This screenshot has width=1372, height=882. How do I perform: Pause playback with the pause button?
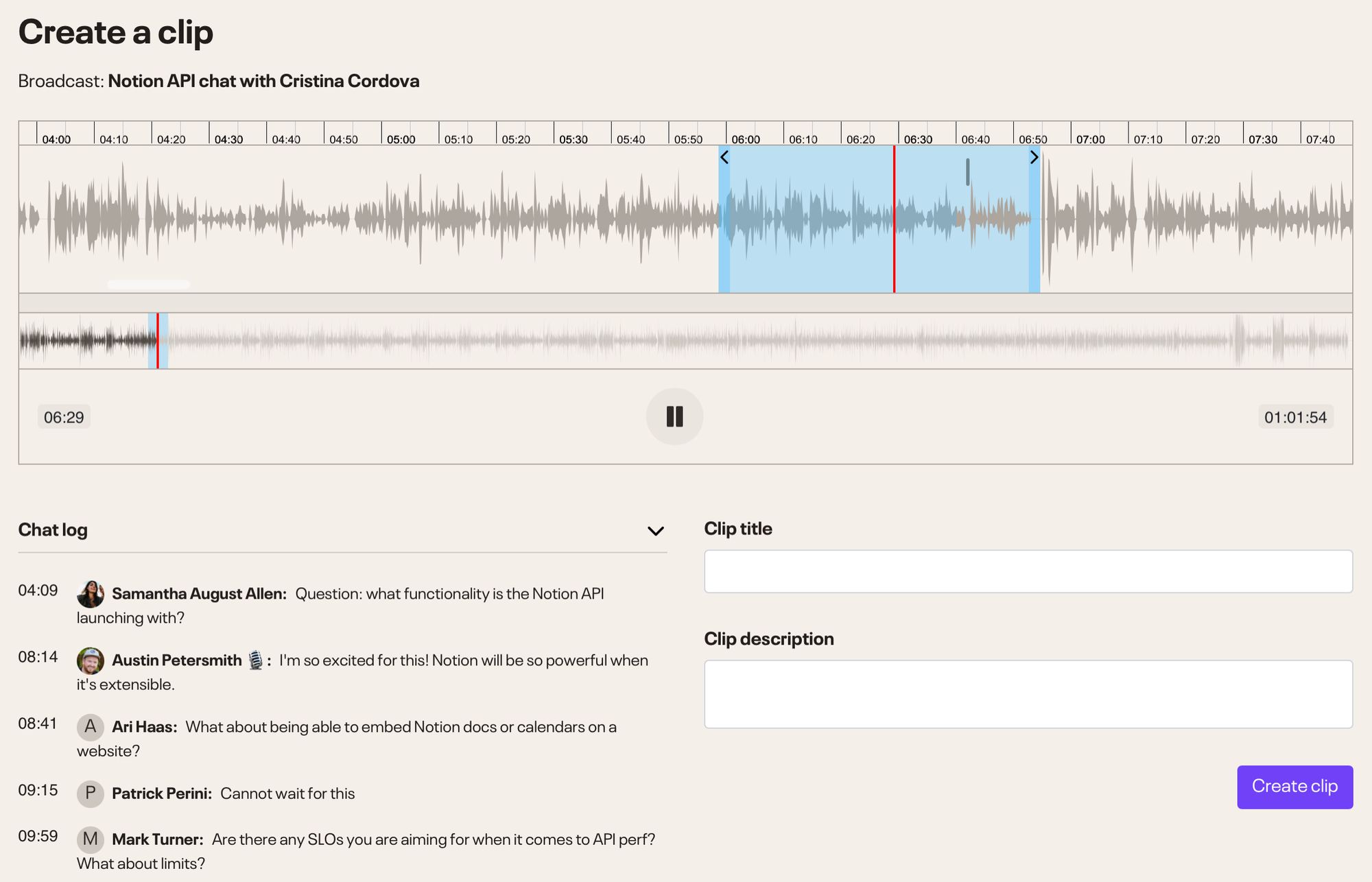674,416
